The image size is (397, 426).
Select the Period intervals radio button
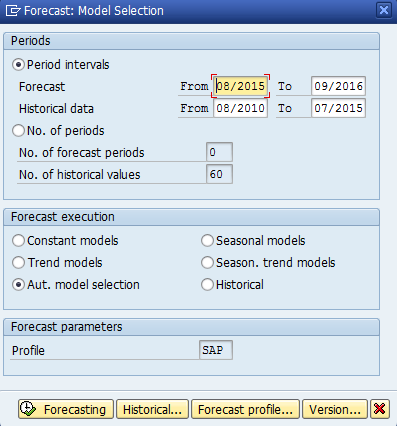(x=18, y=65)
